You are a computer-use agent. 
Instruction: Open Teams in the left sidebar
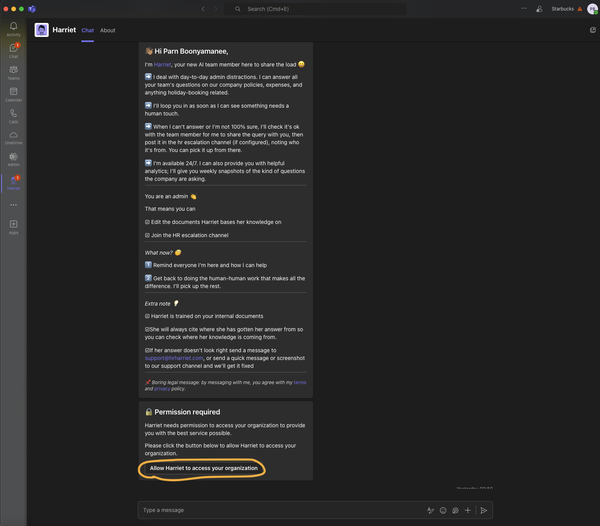coord(13,72)
